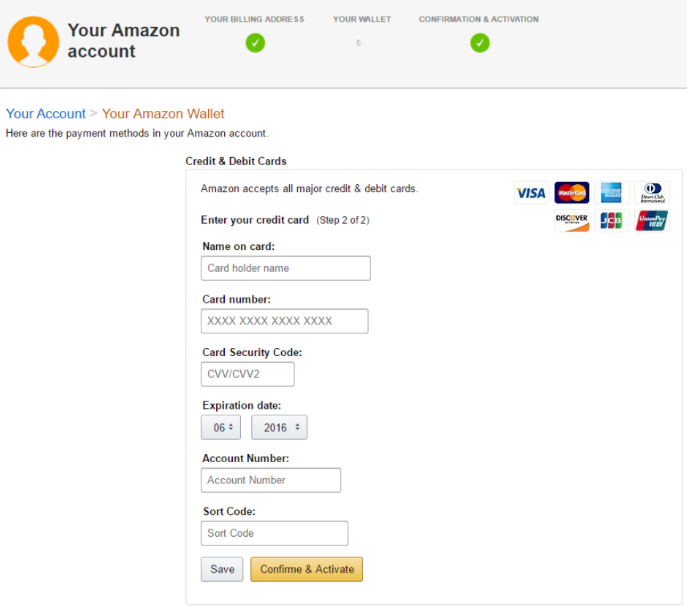
Task: Click the MasterCard logo
Action: click(571, 193)
